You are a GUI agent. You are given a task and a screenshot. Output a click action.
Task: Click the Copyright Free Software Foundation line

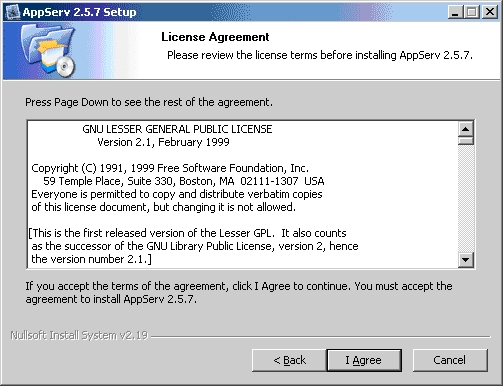tap(170, 168)
